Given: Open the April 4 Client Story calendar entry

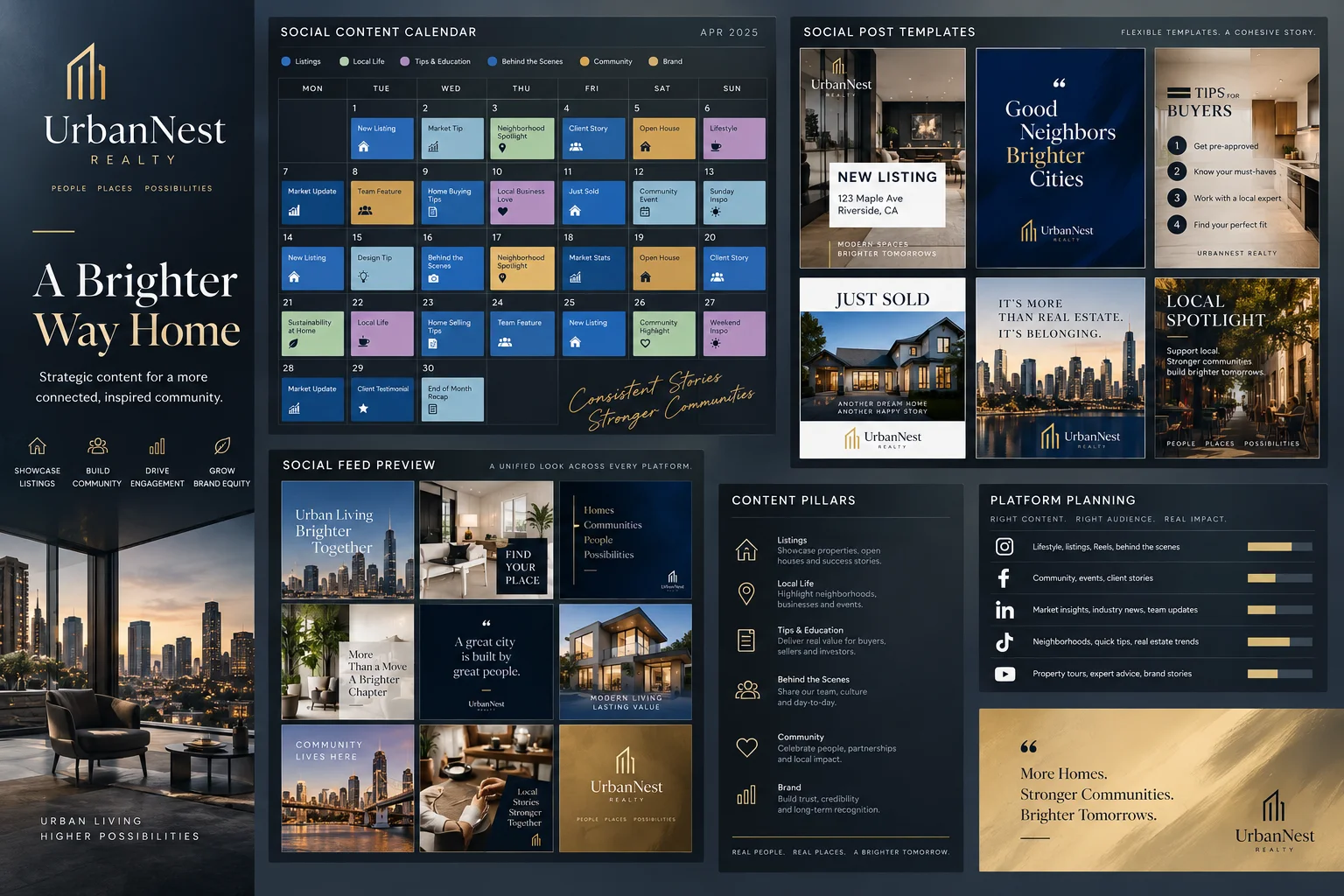Looking at the screenshot, I should pos(592,138).
